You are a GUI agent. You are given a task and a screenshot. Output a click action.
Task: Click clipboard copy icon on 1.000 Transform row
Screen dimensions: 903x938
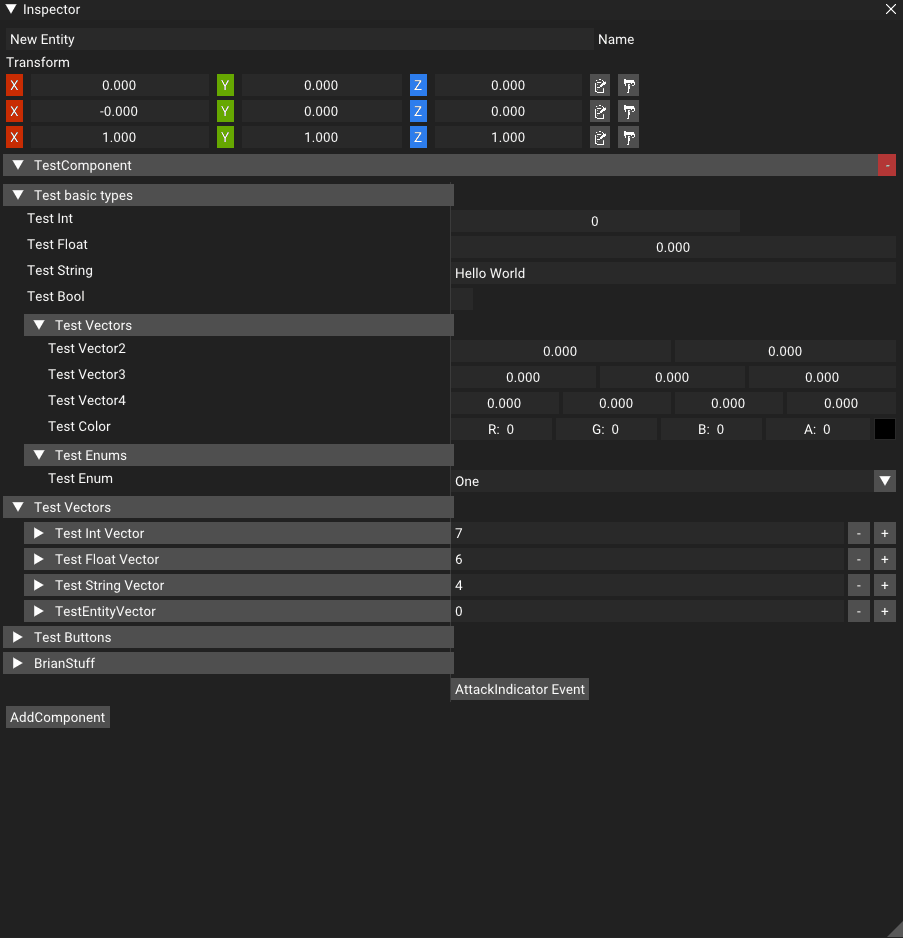pyautogui.click(x=600, y=138)
